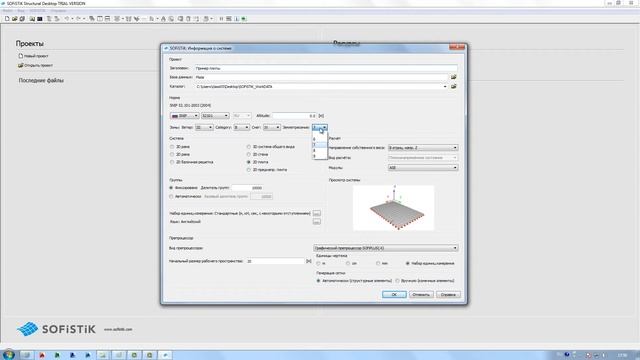This screenshot has width=640, height=360.
Task: Open the snow zone (Снег) dropdown
Action: [271, 128]
